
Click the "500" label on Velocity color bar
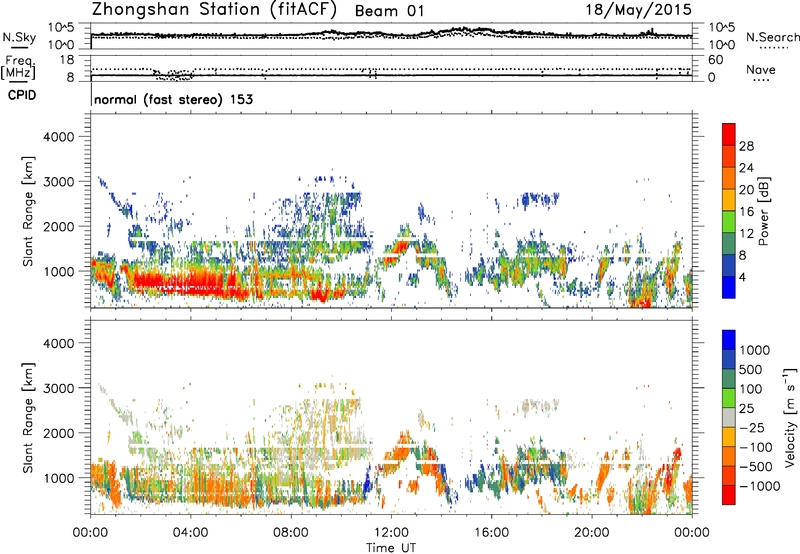point(752,370)
